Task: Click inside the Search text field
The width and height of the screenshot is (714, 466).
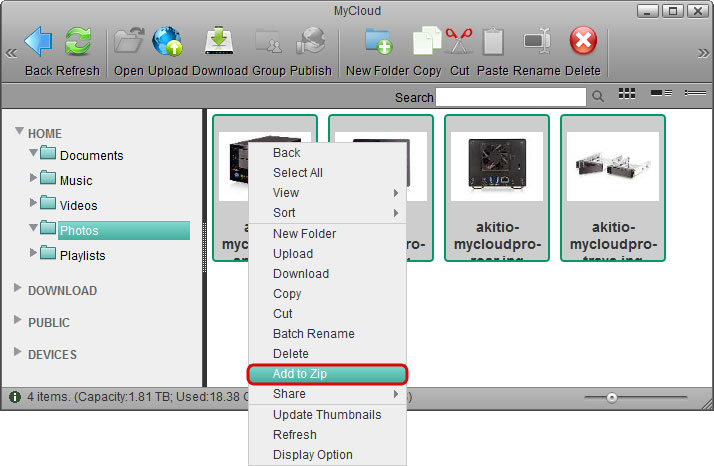Action: pos(510,97)
